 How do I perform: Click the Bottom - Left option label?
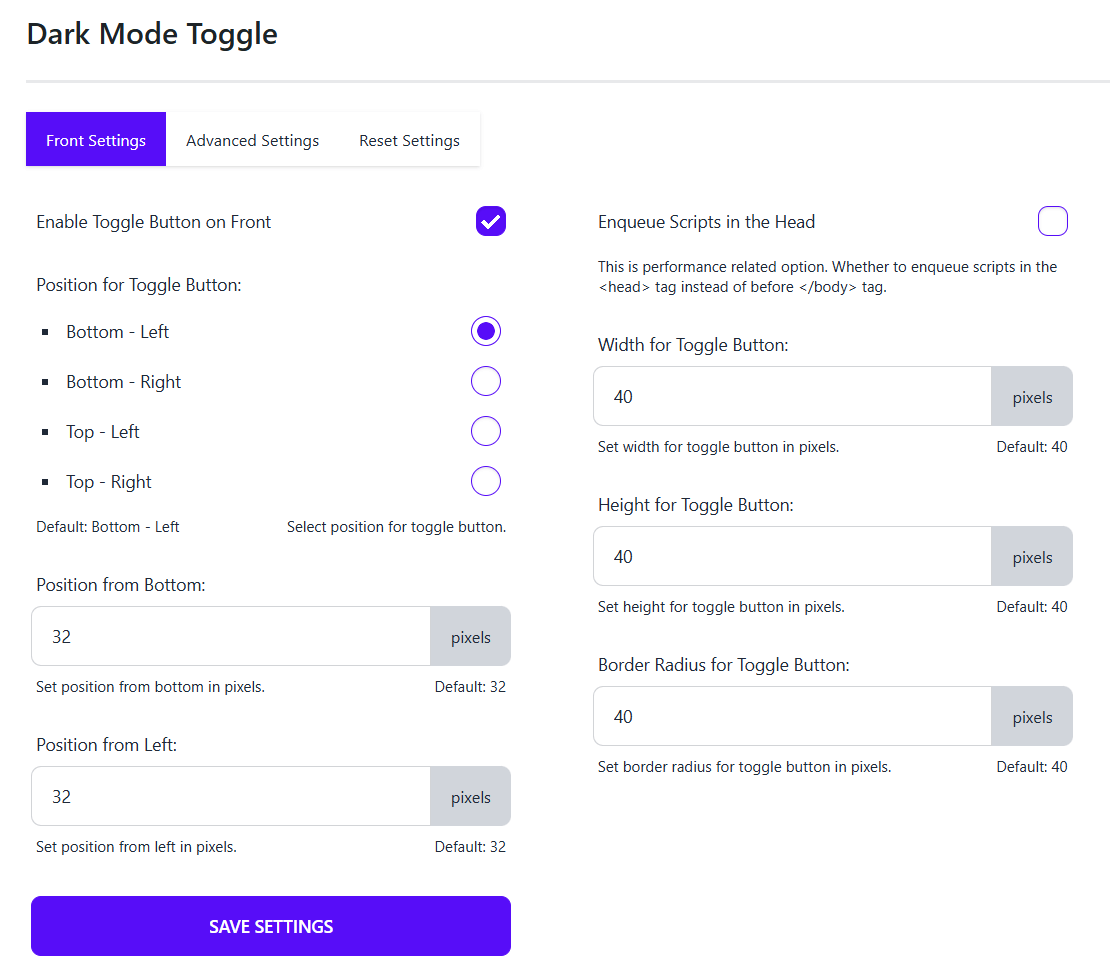[118, 332]
